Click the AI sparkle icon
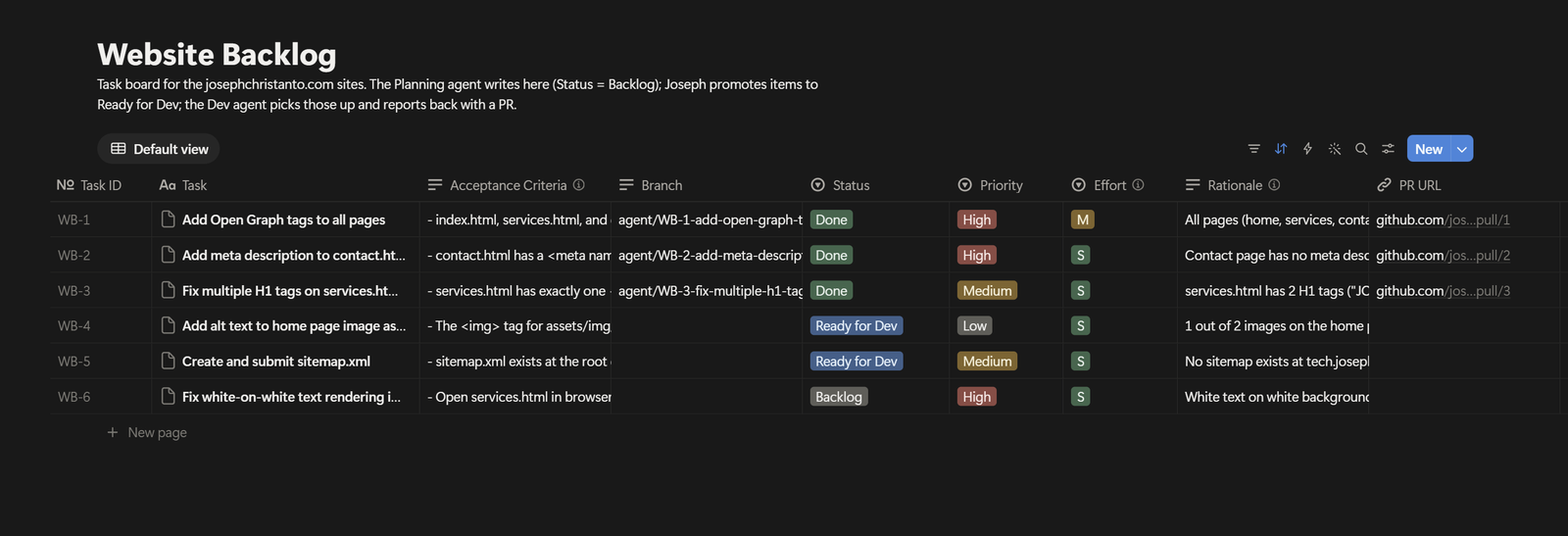The width and height of the screenshot is (1568, 536). [1334, 149]
